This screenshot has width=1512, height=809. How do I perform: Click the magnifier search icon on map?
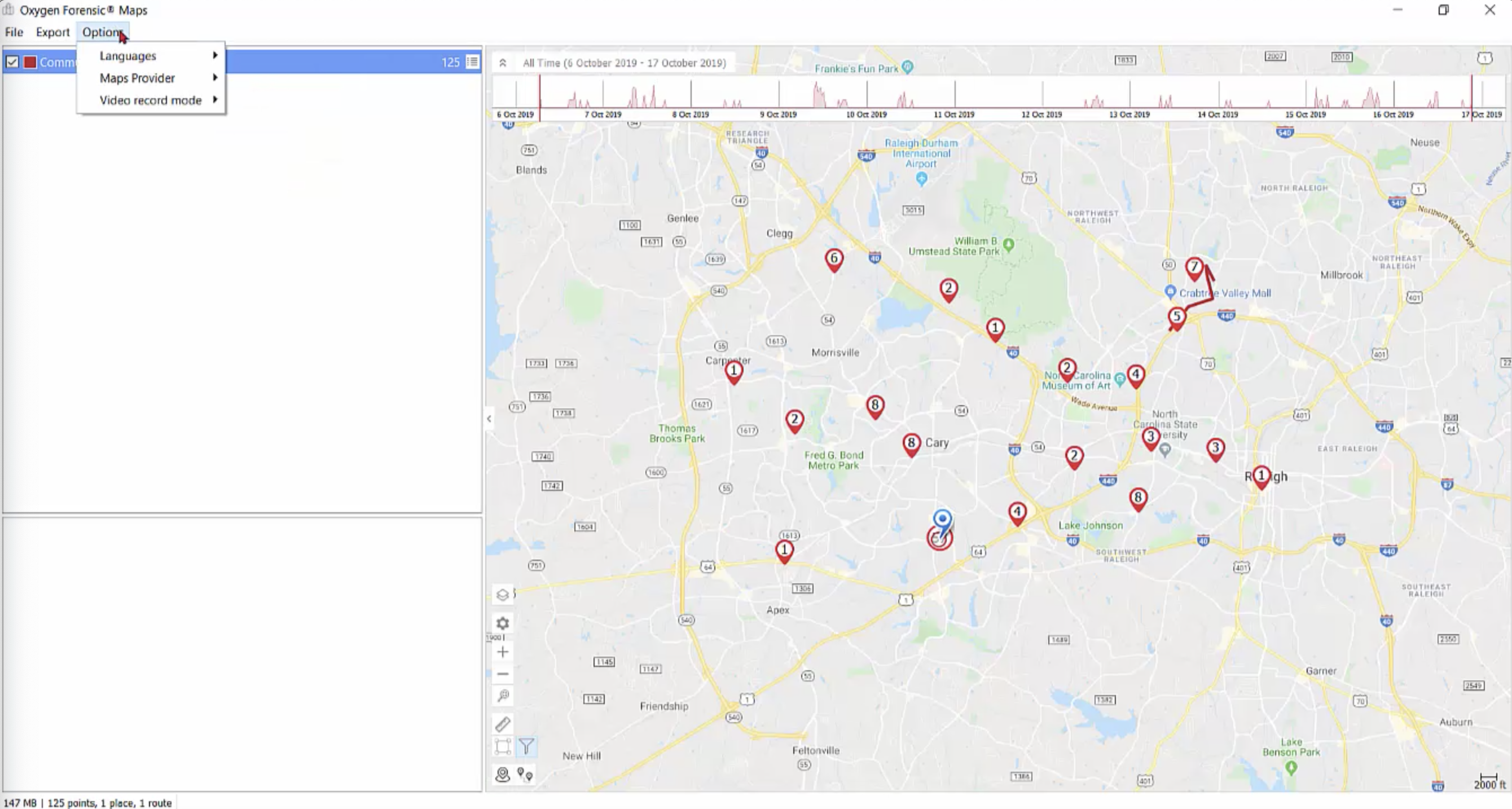503,696
